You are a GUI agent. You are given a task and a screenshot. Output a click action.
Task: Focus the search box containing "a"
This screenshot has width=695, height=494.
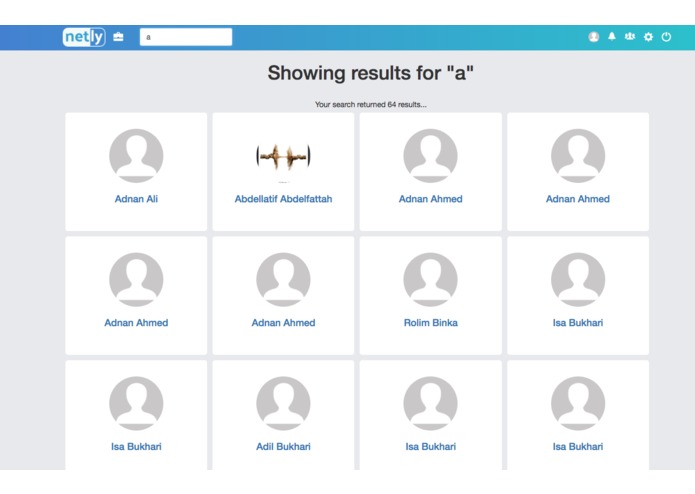pos(186,37)
